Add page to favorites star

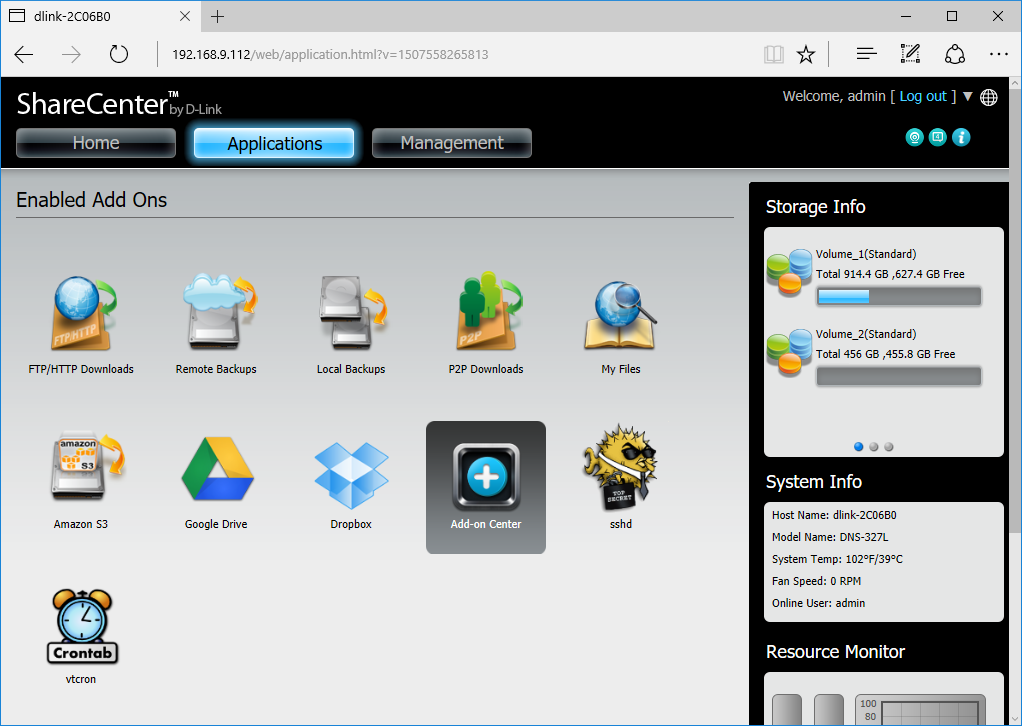806,54
